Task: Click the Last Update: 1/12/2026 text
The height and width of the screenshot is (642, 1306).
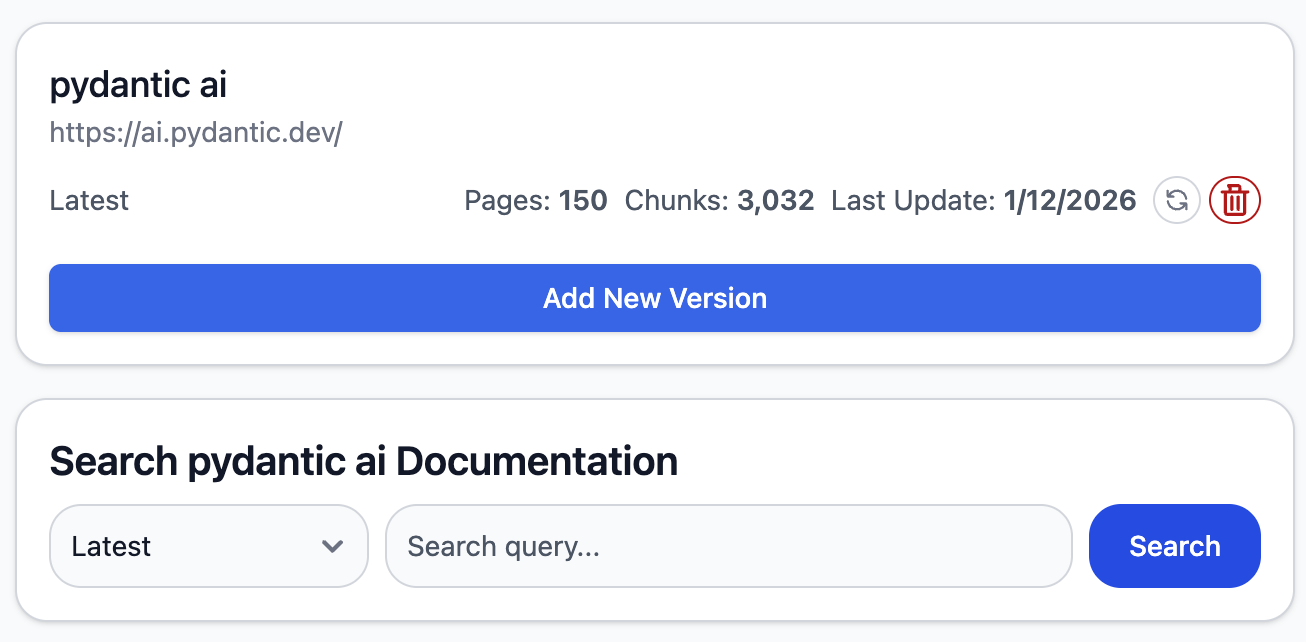Action: [x=984, y=201]
